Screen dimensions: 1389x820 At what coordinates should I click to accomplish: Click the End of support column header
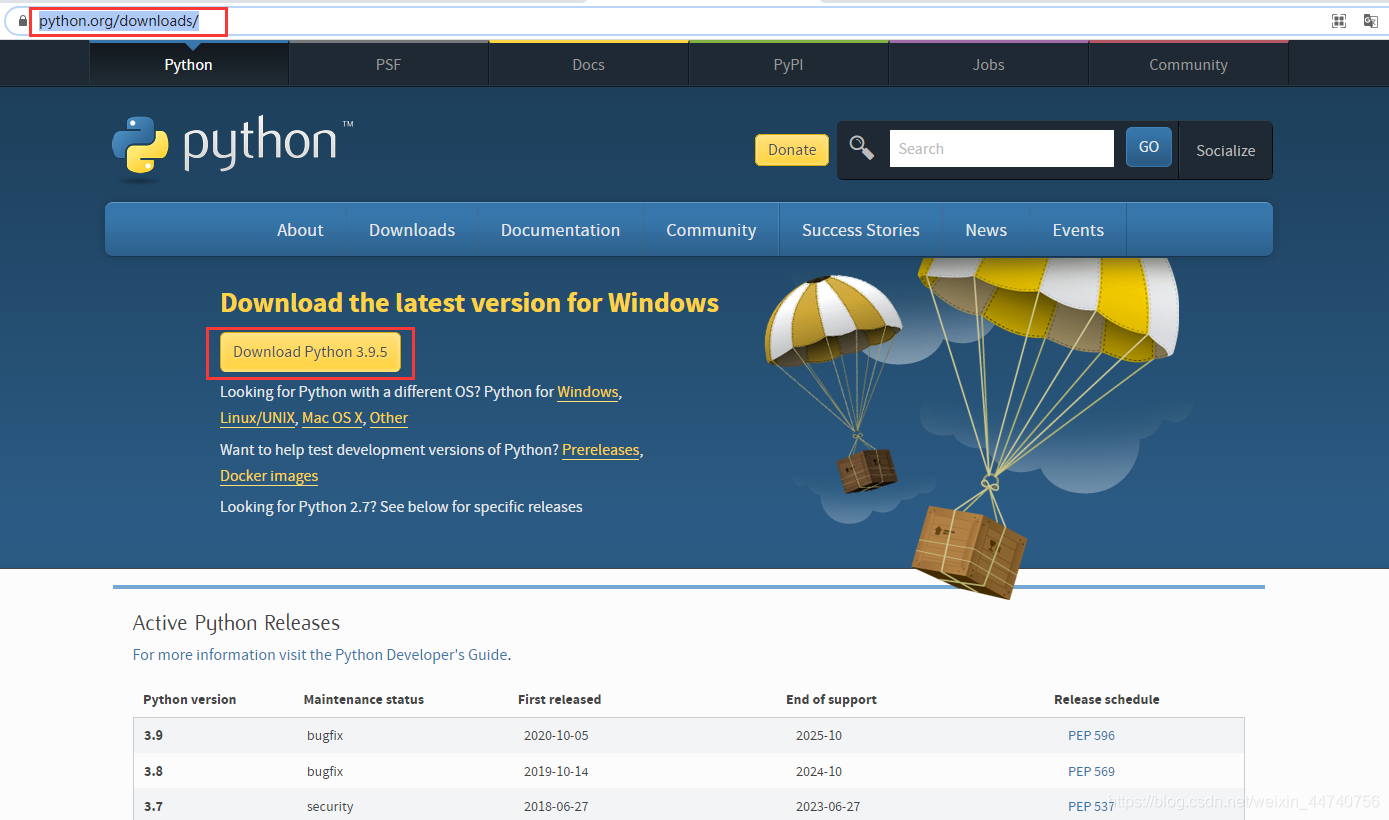pos(831,699)
